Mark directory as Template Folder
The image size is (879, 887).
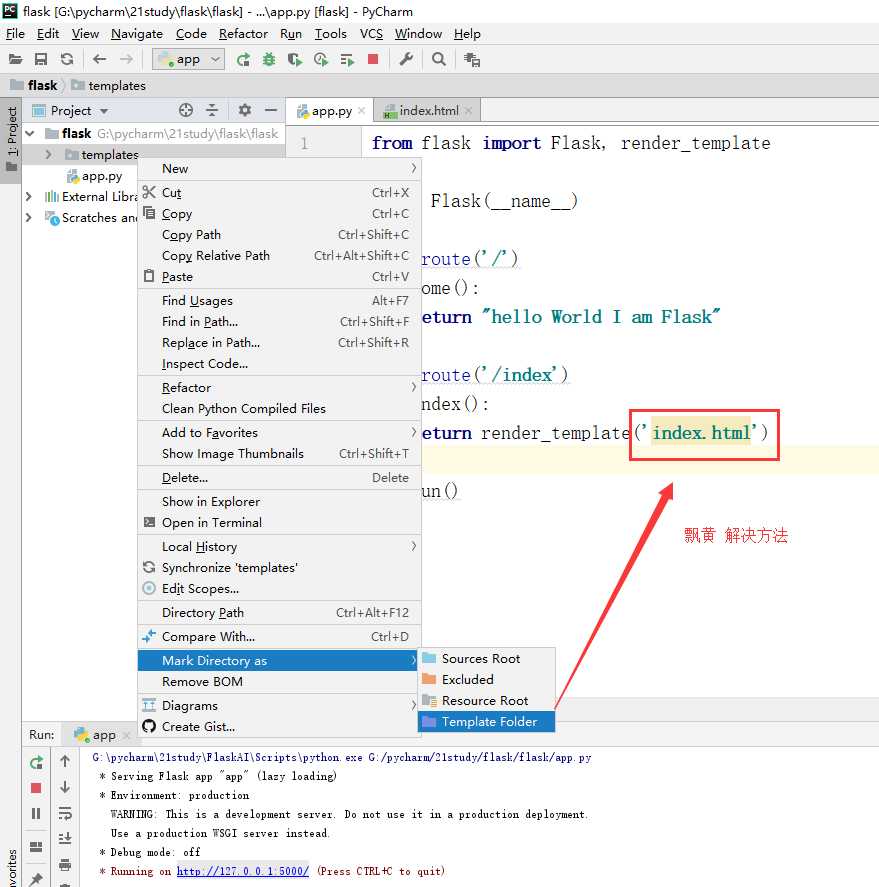486,721
